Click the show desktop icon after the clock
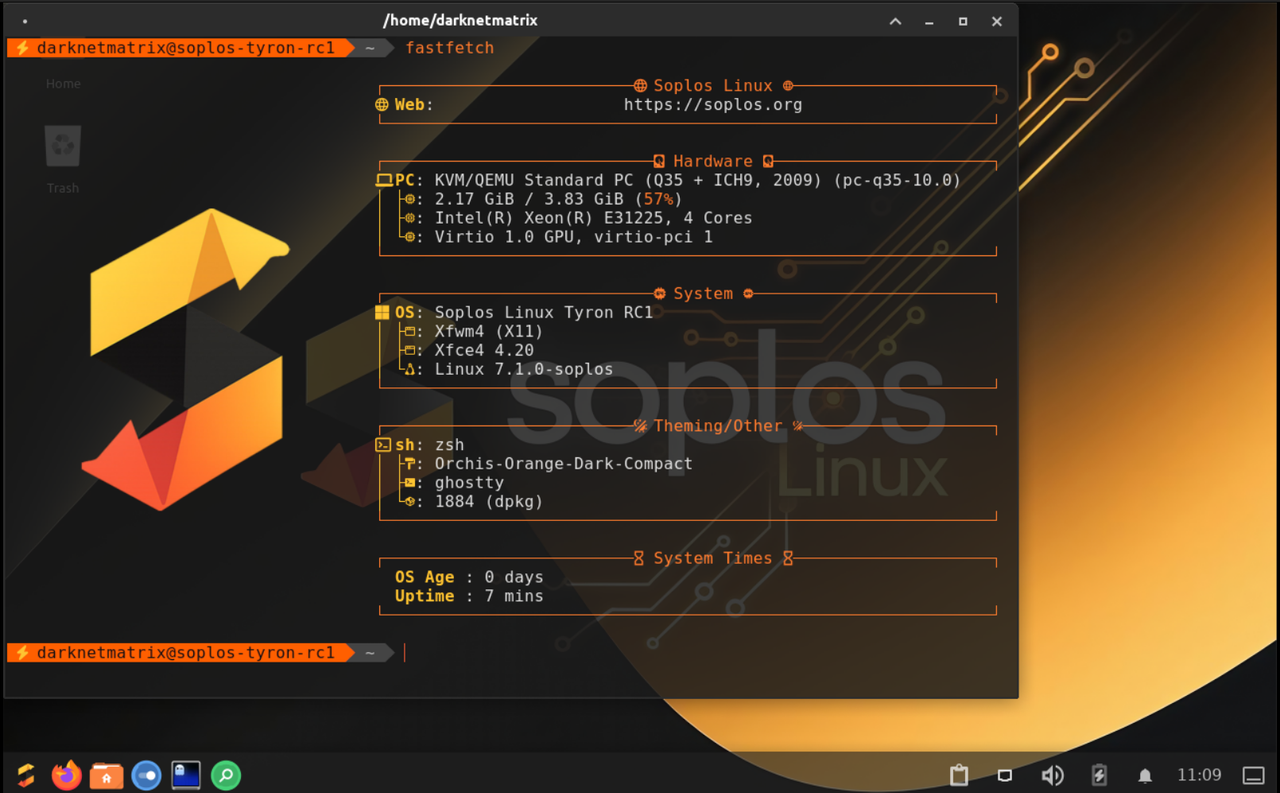 1253,775
